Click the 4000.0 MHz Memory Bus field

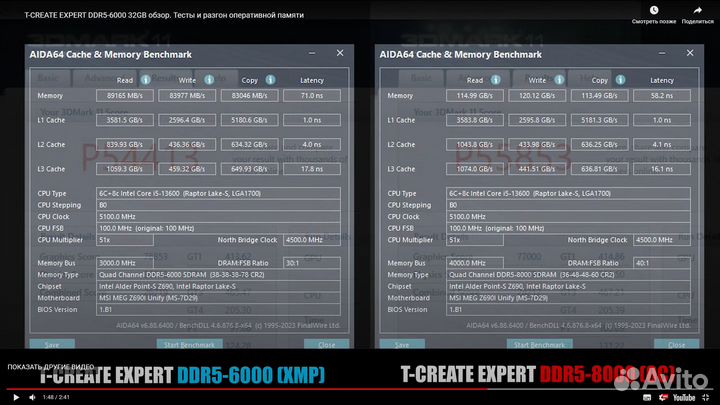(475, 263)
